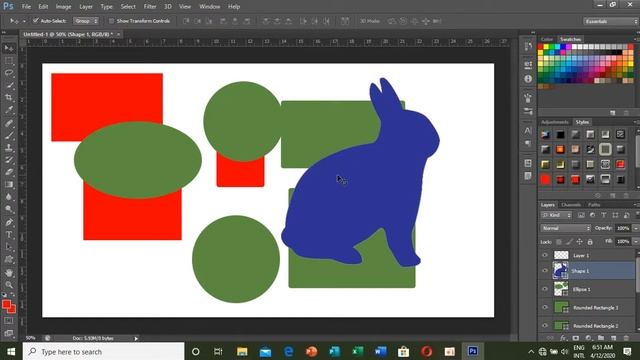Hide the Rounded Rectangle 2 layer

pos(545,325)
